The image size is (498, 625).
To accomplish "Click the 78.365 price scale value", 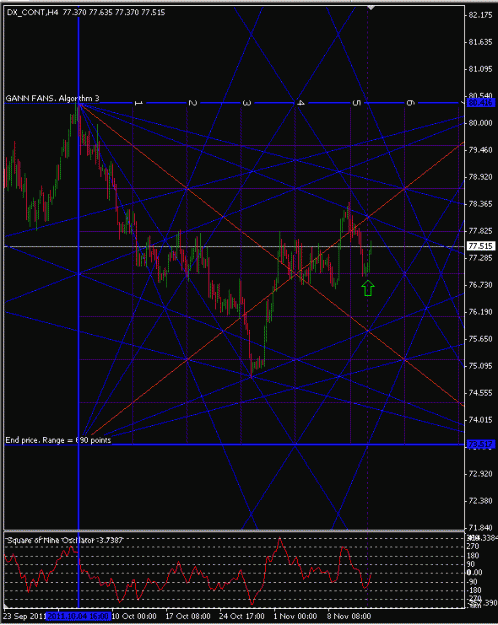I will click(x=480, y=204).
